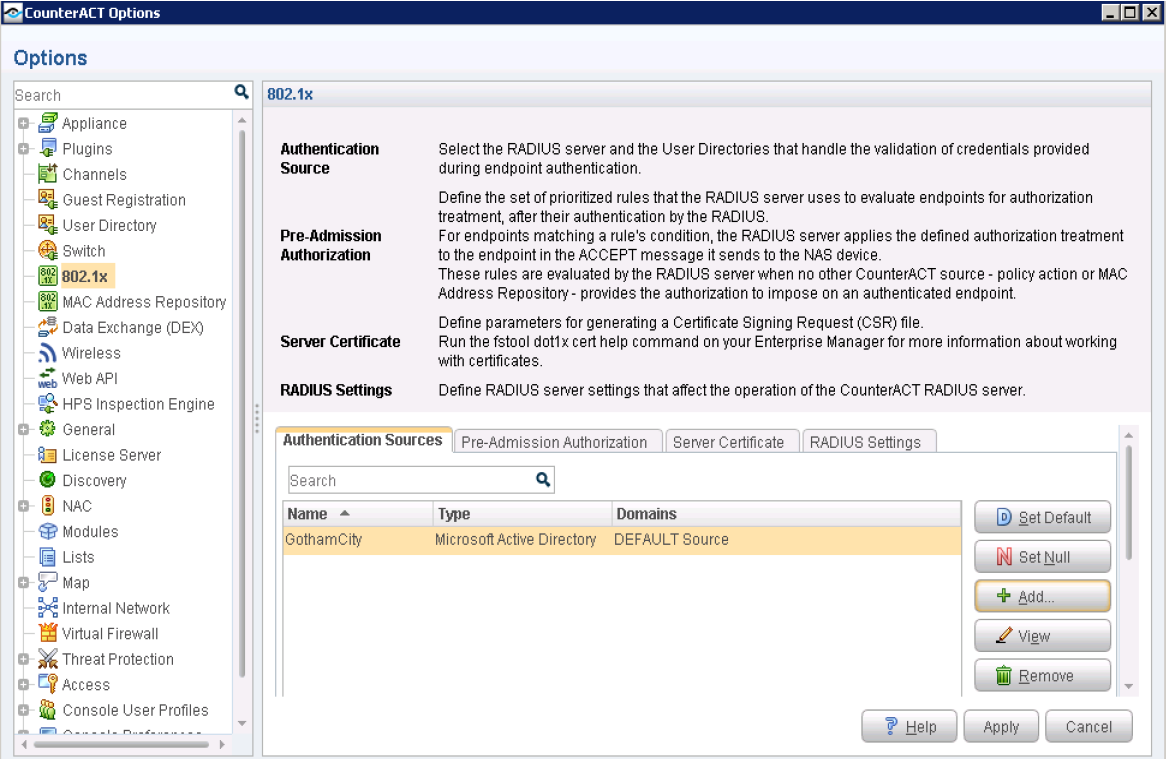
Task: Expand the NAC tree node
Action: point(24,506)
